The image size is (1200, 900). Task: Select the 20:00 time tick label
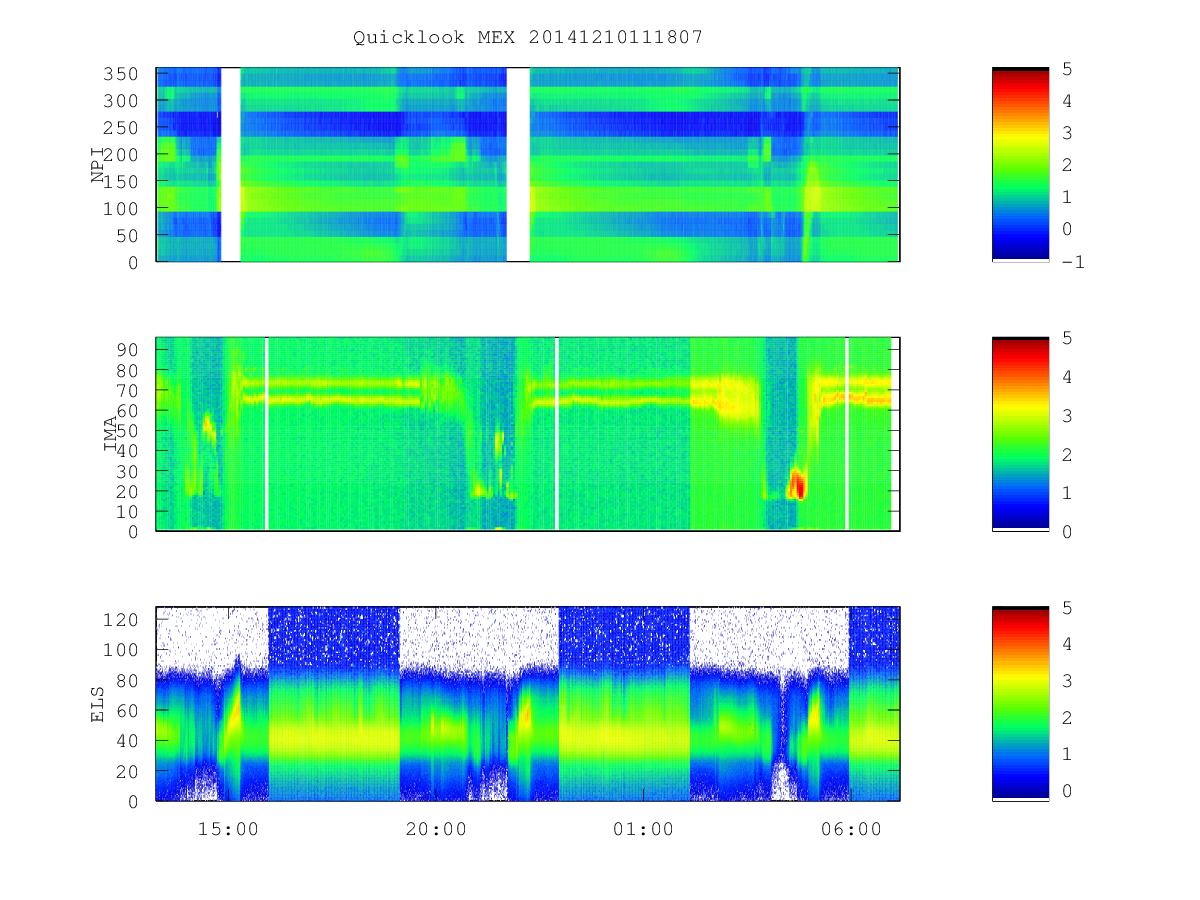[435, 829]
